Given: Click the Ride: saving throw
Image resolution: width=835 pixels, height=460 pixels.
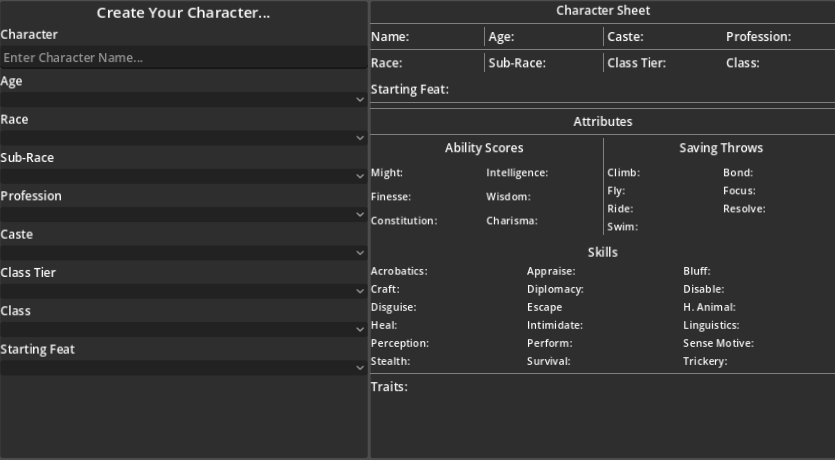Looking at the screenshot, I should point(620,209).
